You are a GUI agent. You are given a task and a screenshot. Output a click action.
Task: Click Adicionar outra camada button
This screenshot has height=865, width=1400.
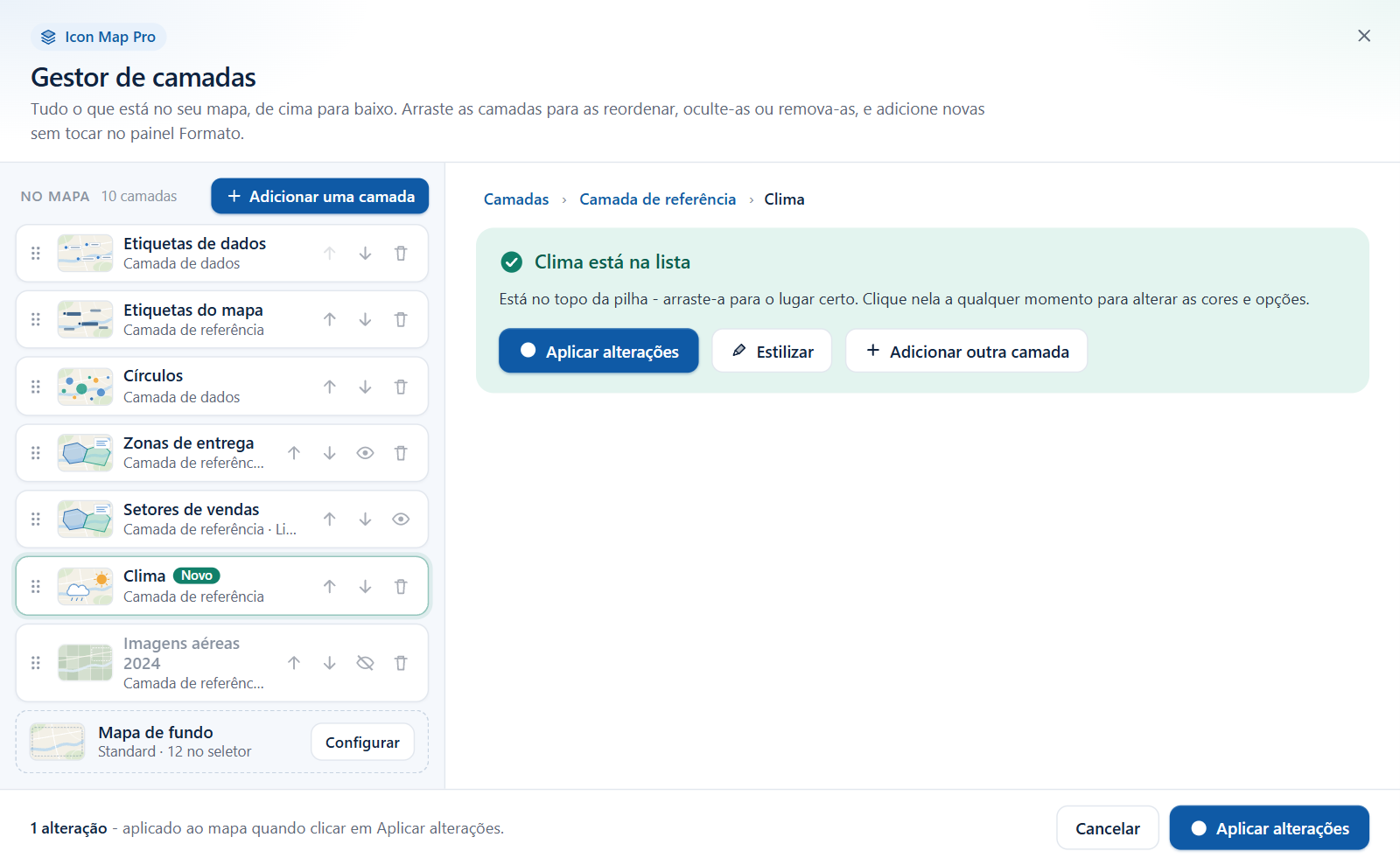[966, 351]
